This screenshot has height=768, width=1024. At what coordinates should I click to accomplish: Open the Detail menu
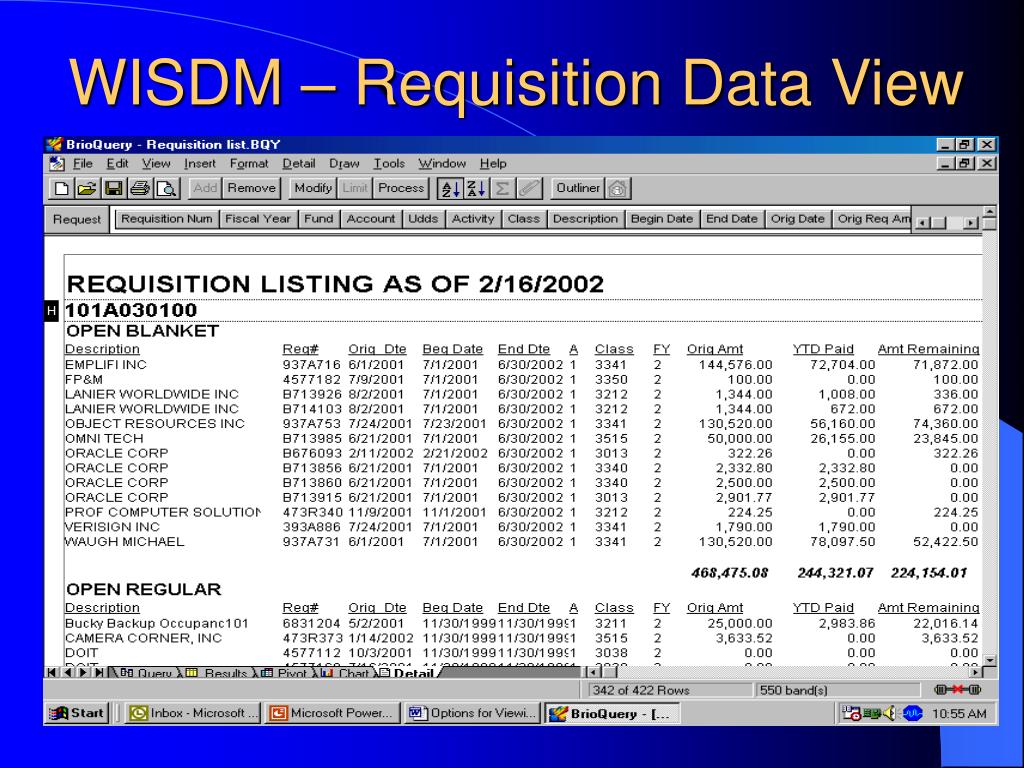coord(298,163)
